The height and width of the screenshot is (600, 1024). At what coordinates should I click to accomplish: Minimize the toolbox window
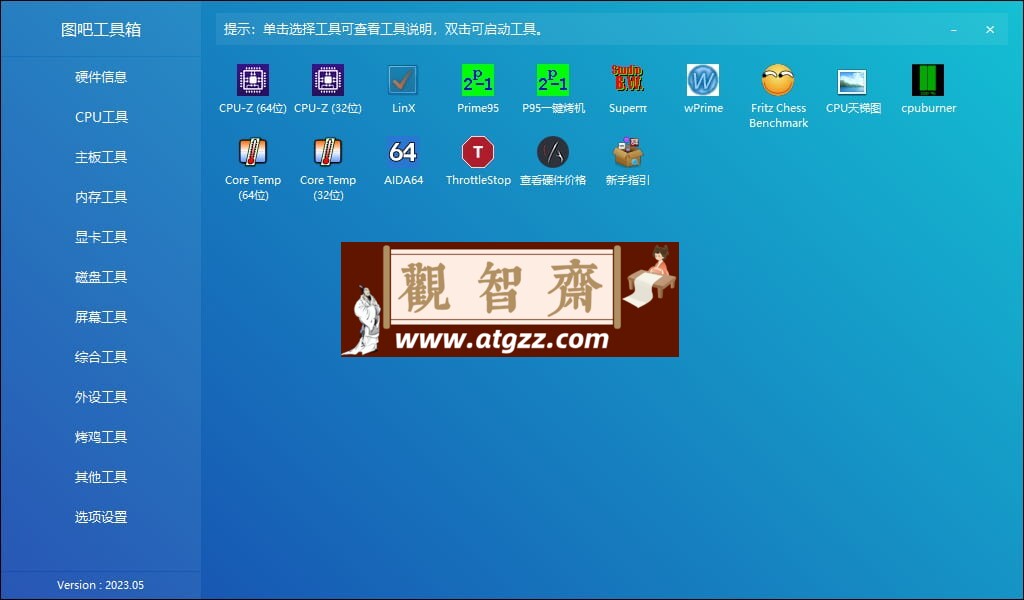pyautogui.click(x=954, y=29)
